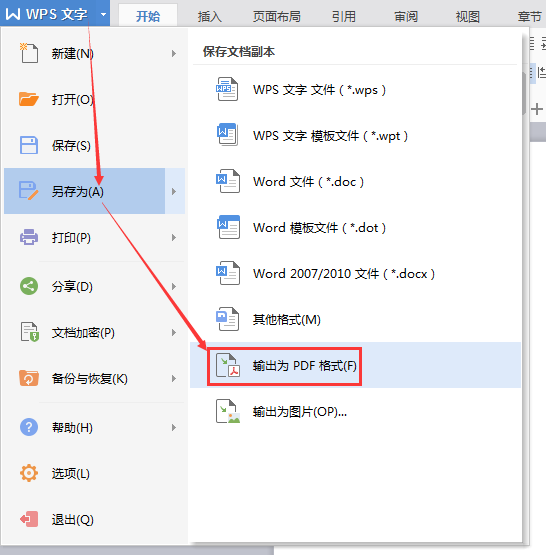Click the orange Open folder icon

tap(29, 99)
